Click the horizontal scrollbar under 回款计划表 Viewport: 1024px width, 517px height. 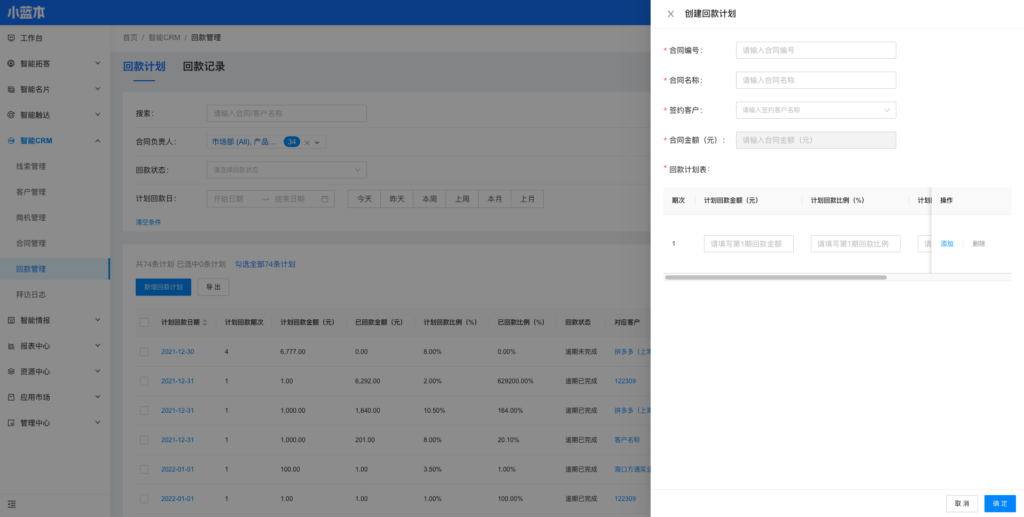775,277
